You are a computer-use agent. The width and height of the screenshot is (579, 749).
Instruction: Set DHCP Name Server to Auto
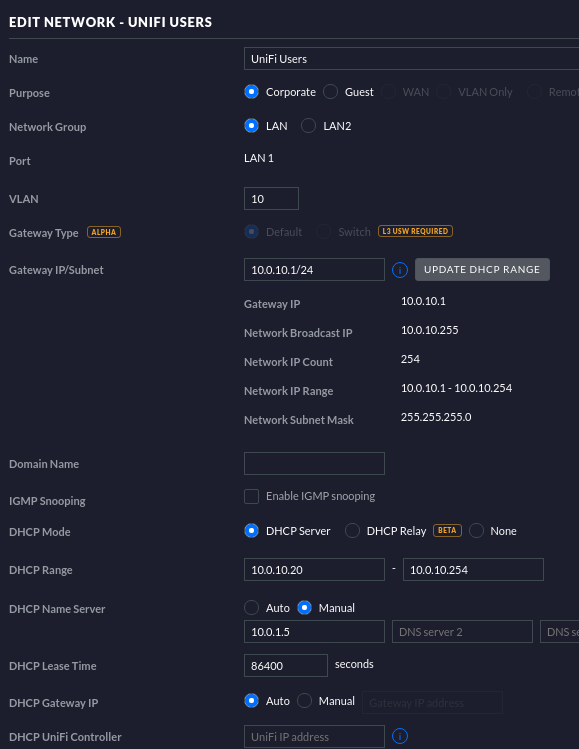point(251,608)
